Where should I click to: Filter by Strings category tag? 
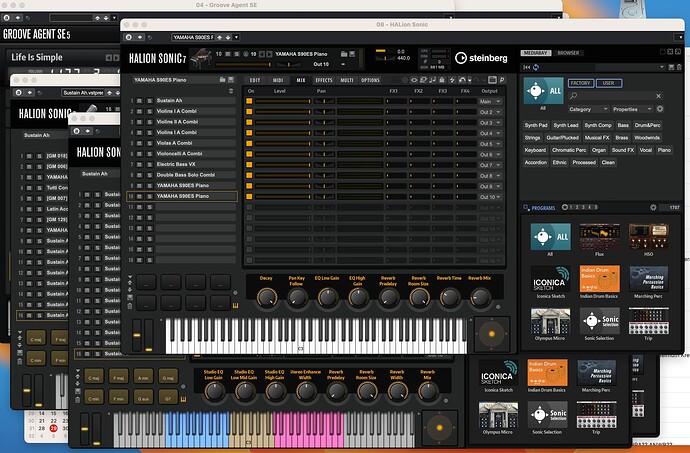(532, 138)
